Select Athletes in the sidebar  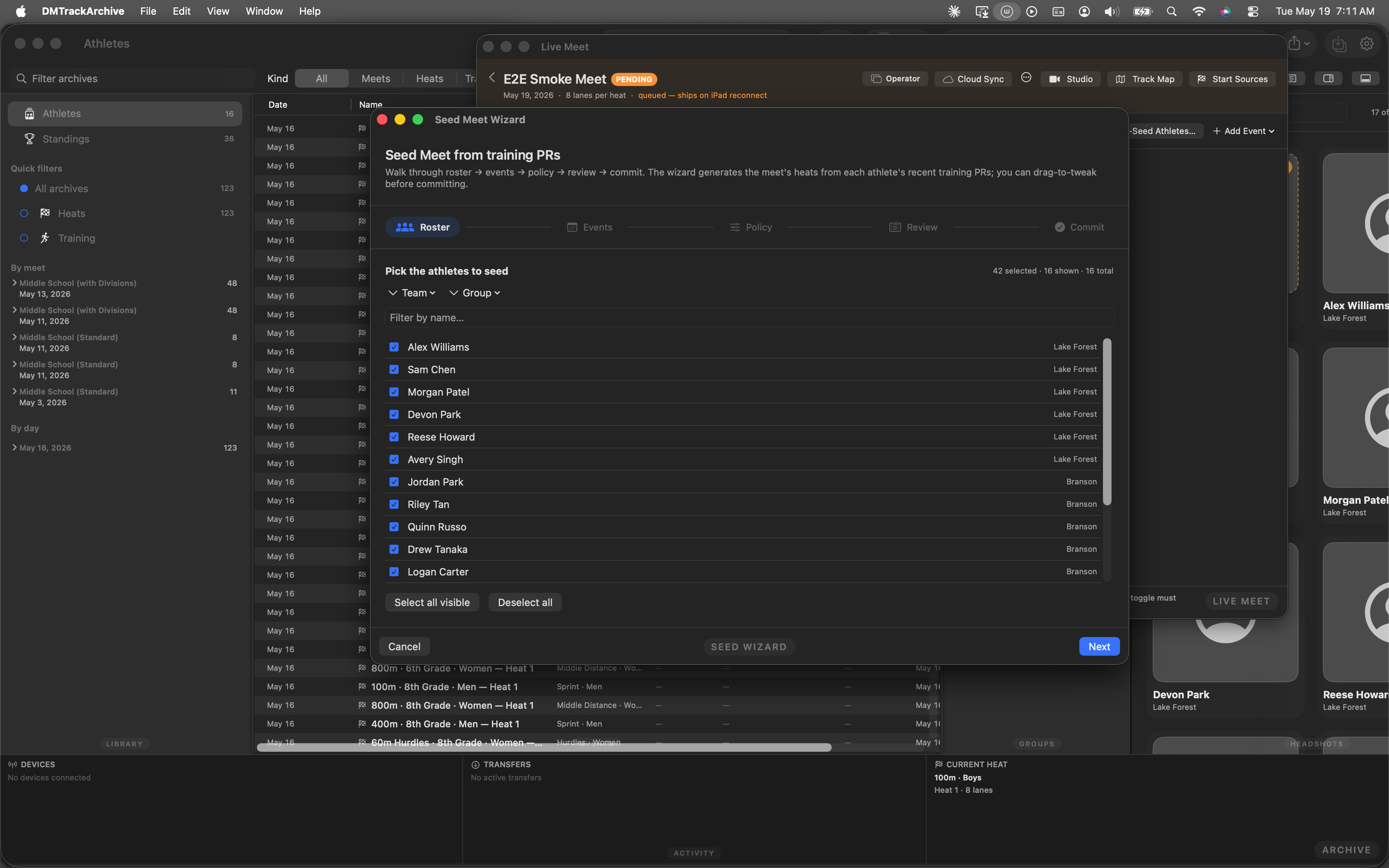point(124,114)
